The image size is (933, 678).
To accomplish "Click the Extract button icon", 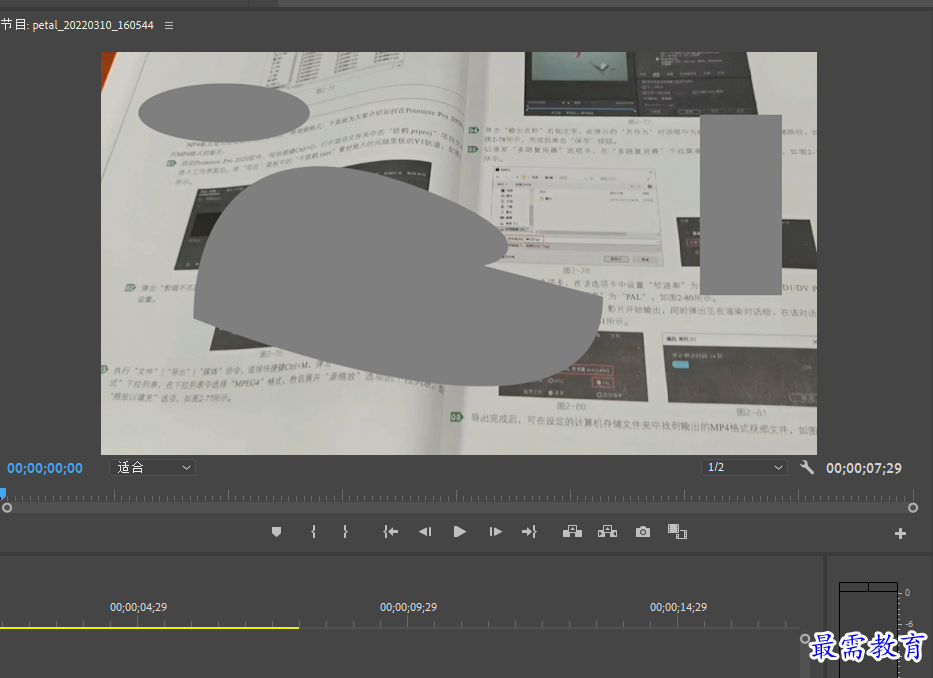I will pos(608,532).
